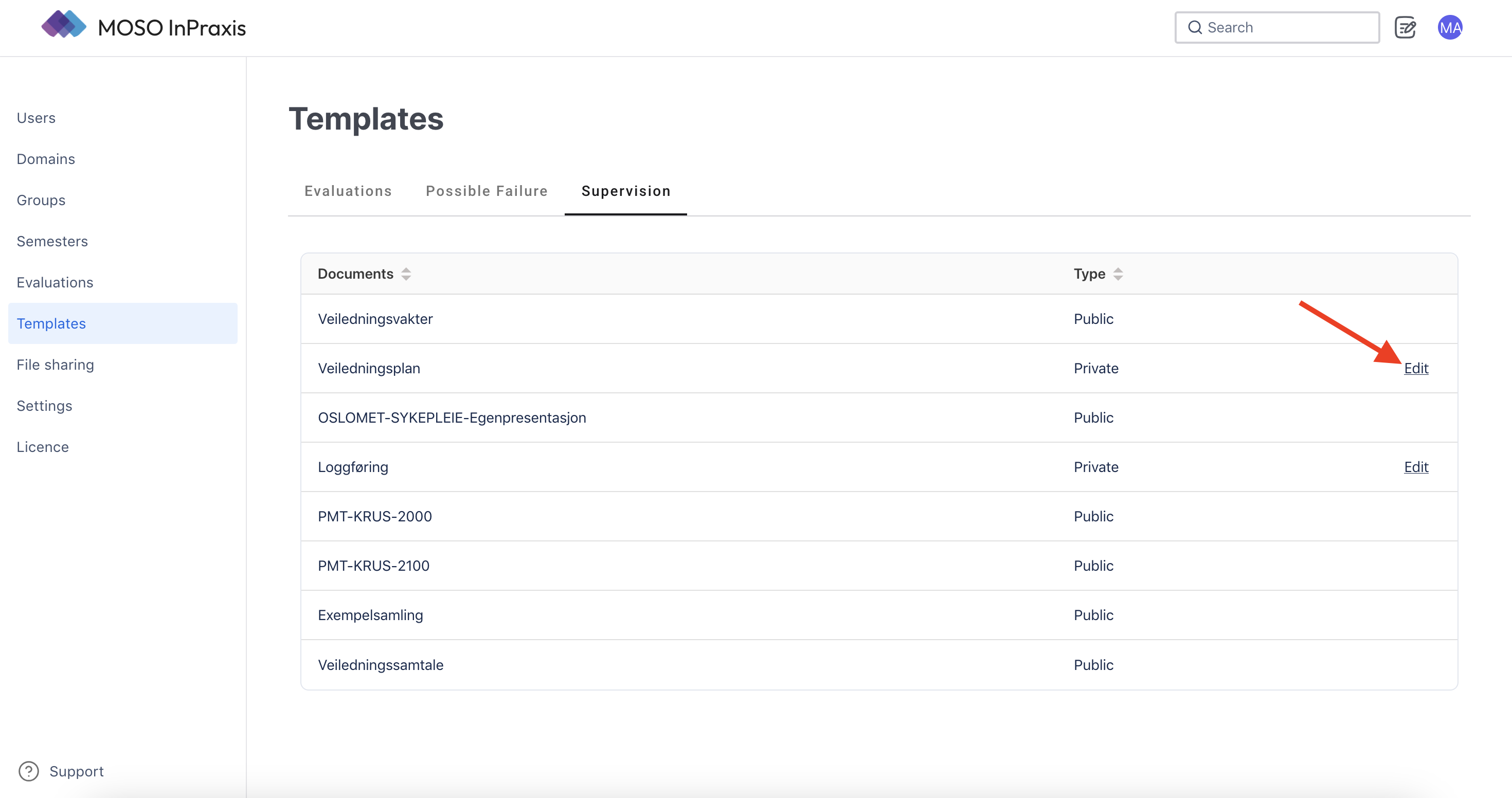Select the Veiledningsvakter document row

(375, 319)
